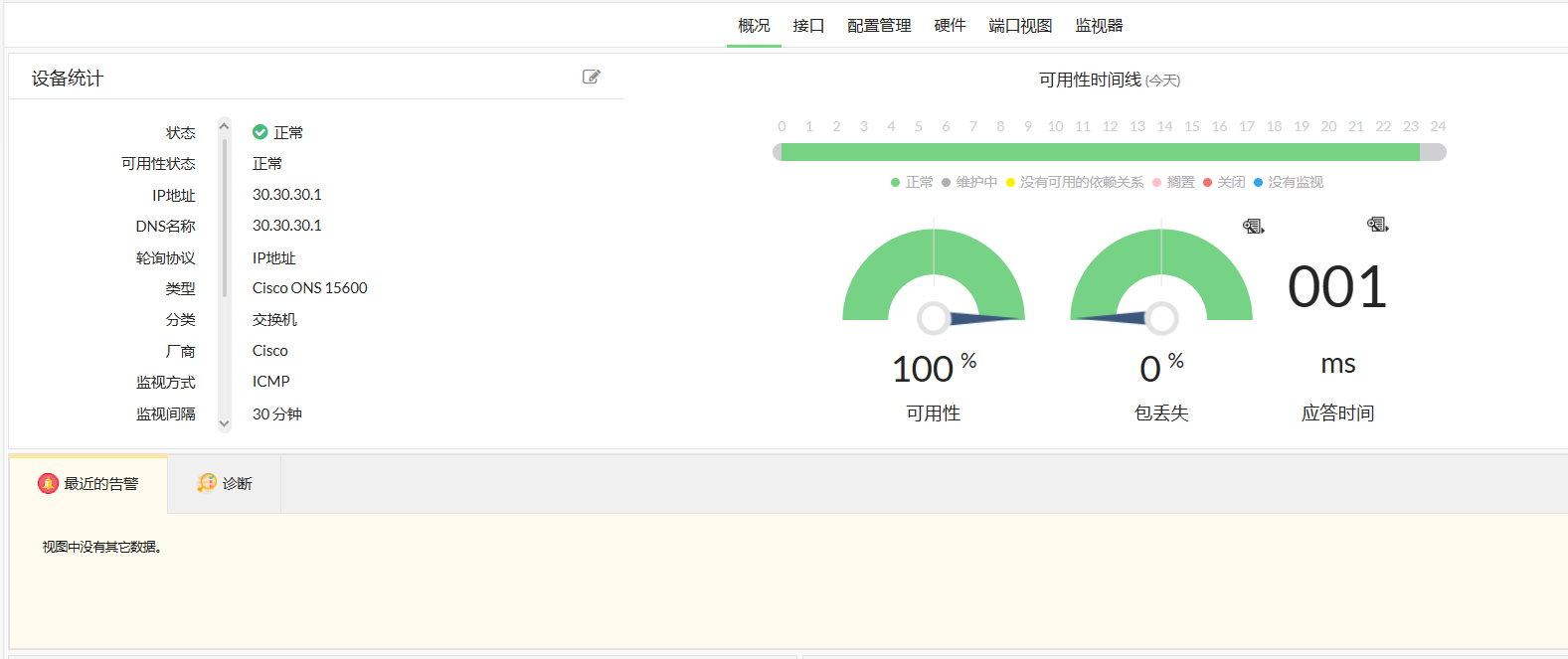Click the 001 response time value
The width and height of the screenshot is (1568, 659).
point(1337,287)
